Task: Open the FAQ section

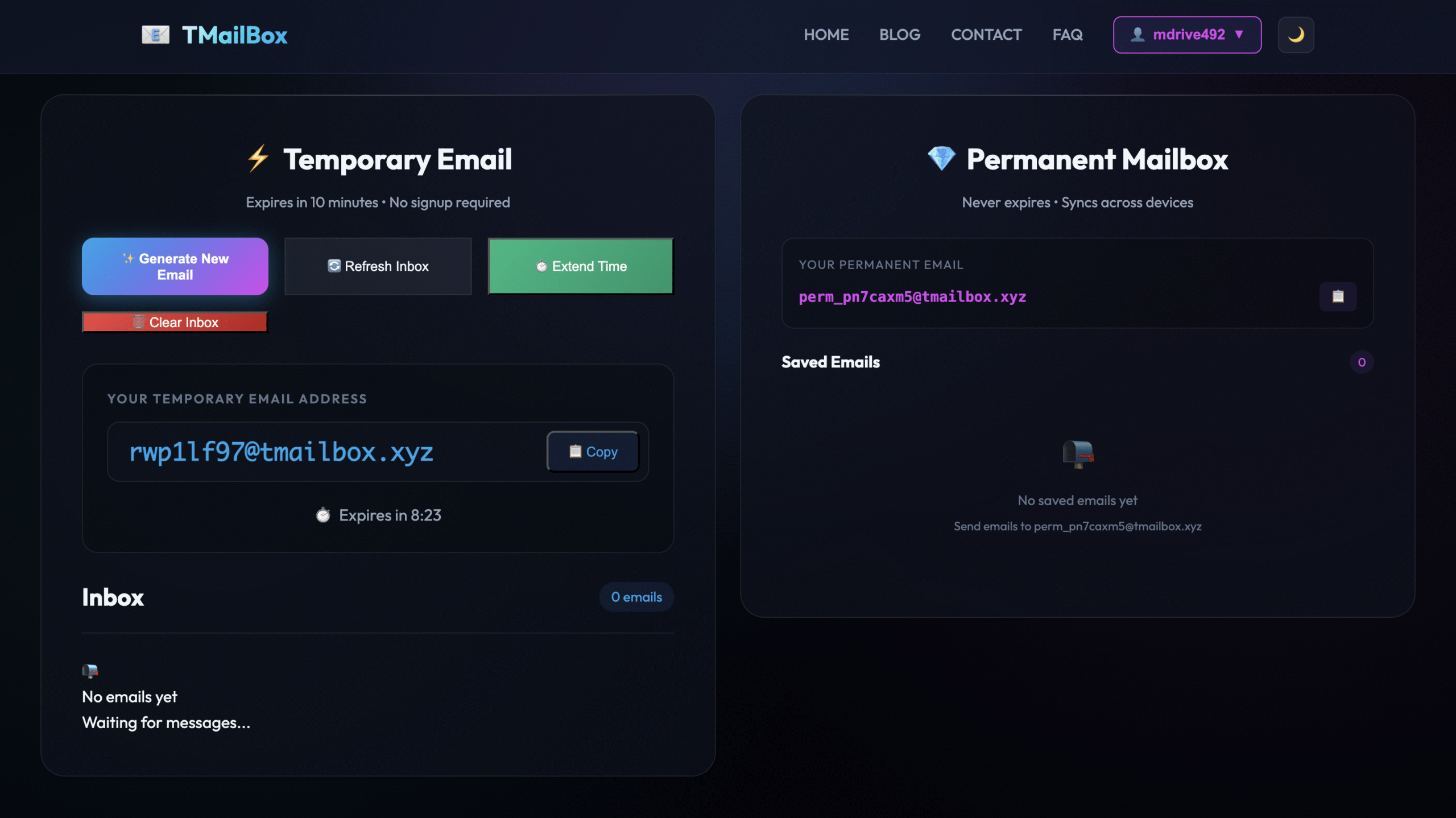Action: point(1066,35)
